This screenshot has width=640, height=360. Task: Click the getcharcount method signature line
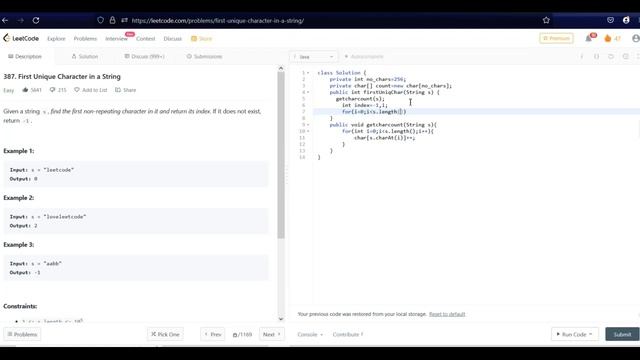pyautogui.click(x=383, y=125)
